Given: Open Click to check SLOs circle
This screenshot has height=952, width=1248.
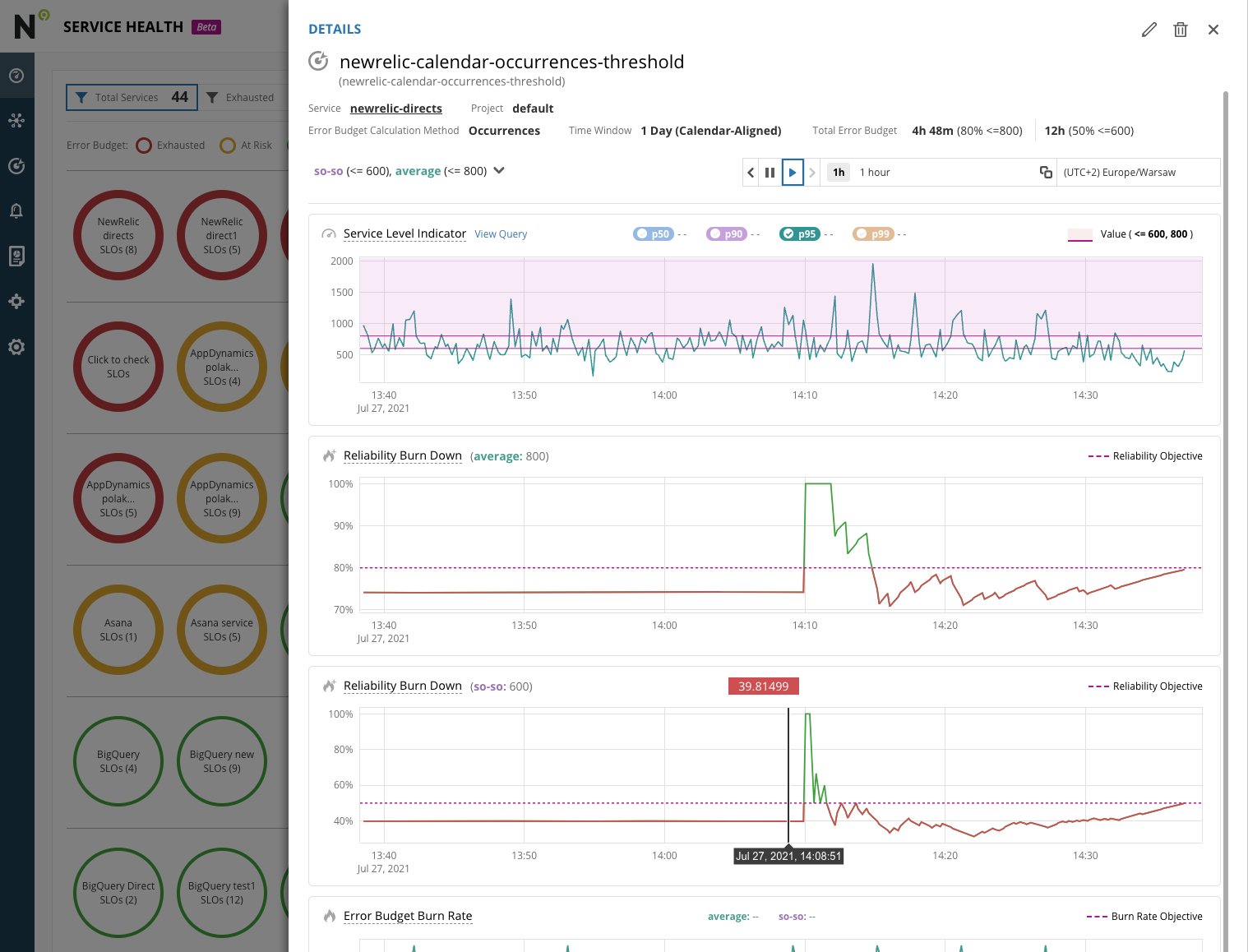Looking at the screenshot, I should pos(118,367).
